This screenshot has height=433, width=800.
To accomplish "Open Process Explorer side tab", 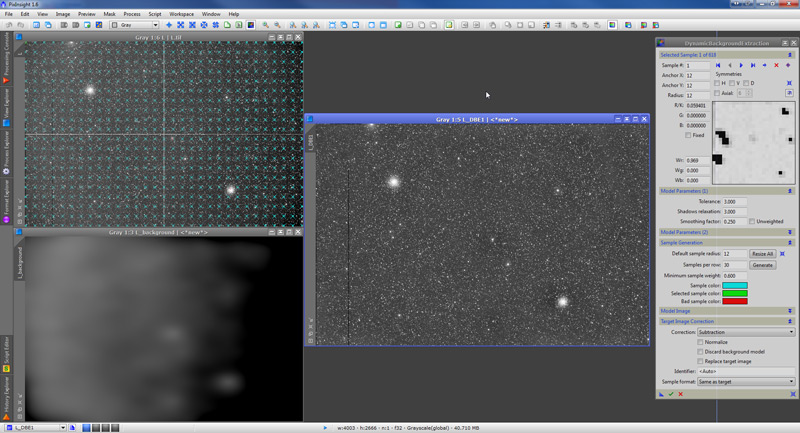I will 6,147.
